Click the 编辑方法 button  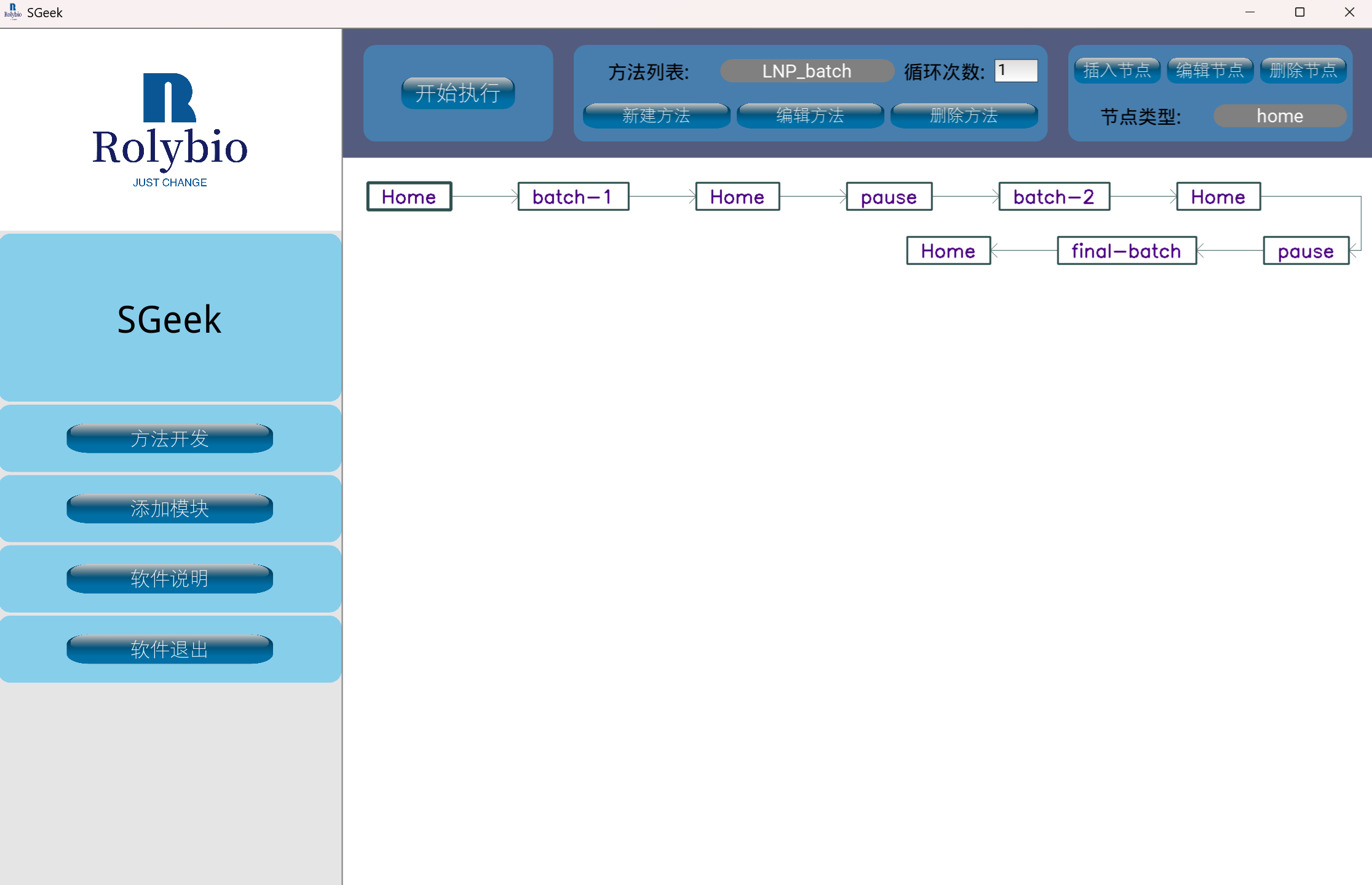tap(810, 115)
